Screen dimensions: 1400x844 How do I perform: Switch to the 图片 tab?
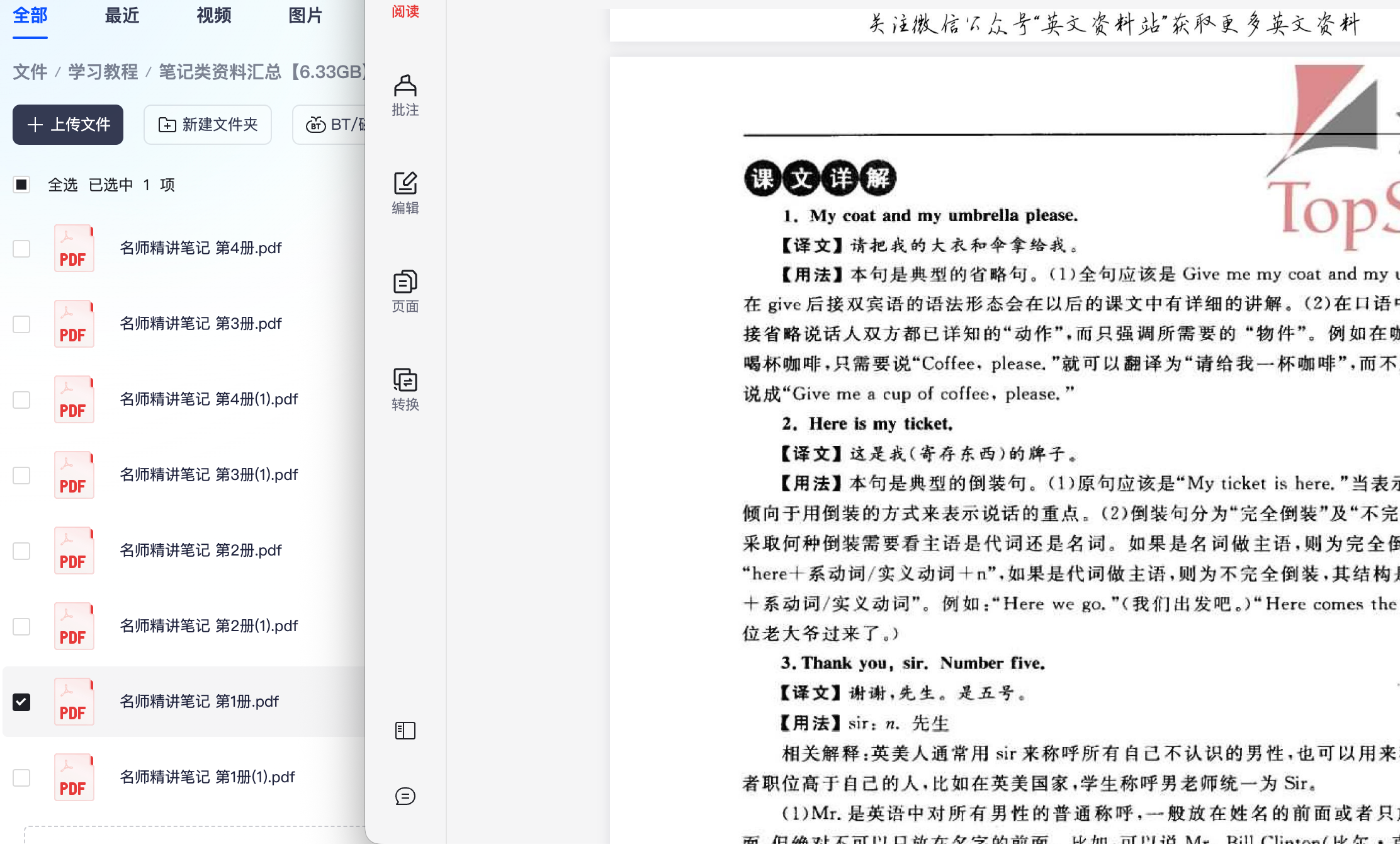click(x=305, y=16)
